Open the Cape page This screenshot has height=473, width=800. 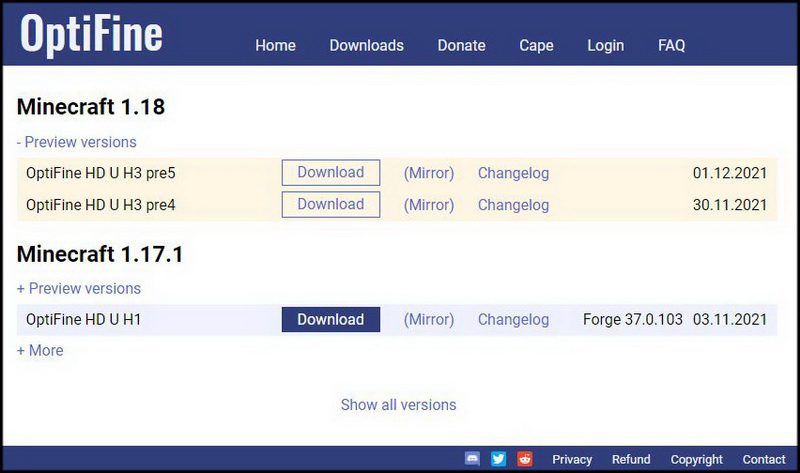536,45
